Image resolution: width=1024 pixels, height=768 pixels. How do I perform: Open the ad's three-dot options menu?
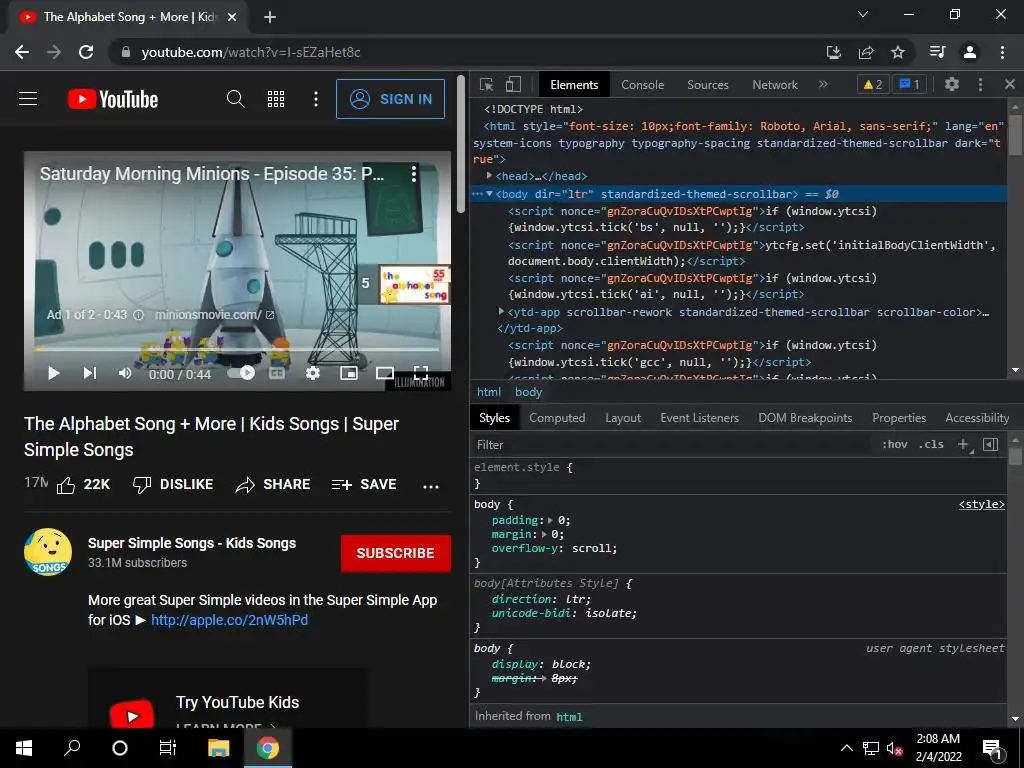pyautogui.click(x=413, y=174)
